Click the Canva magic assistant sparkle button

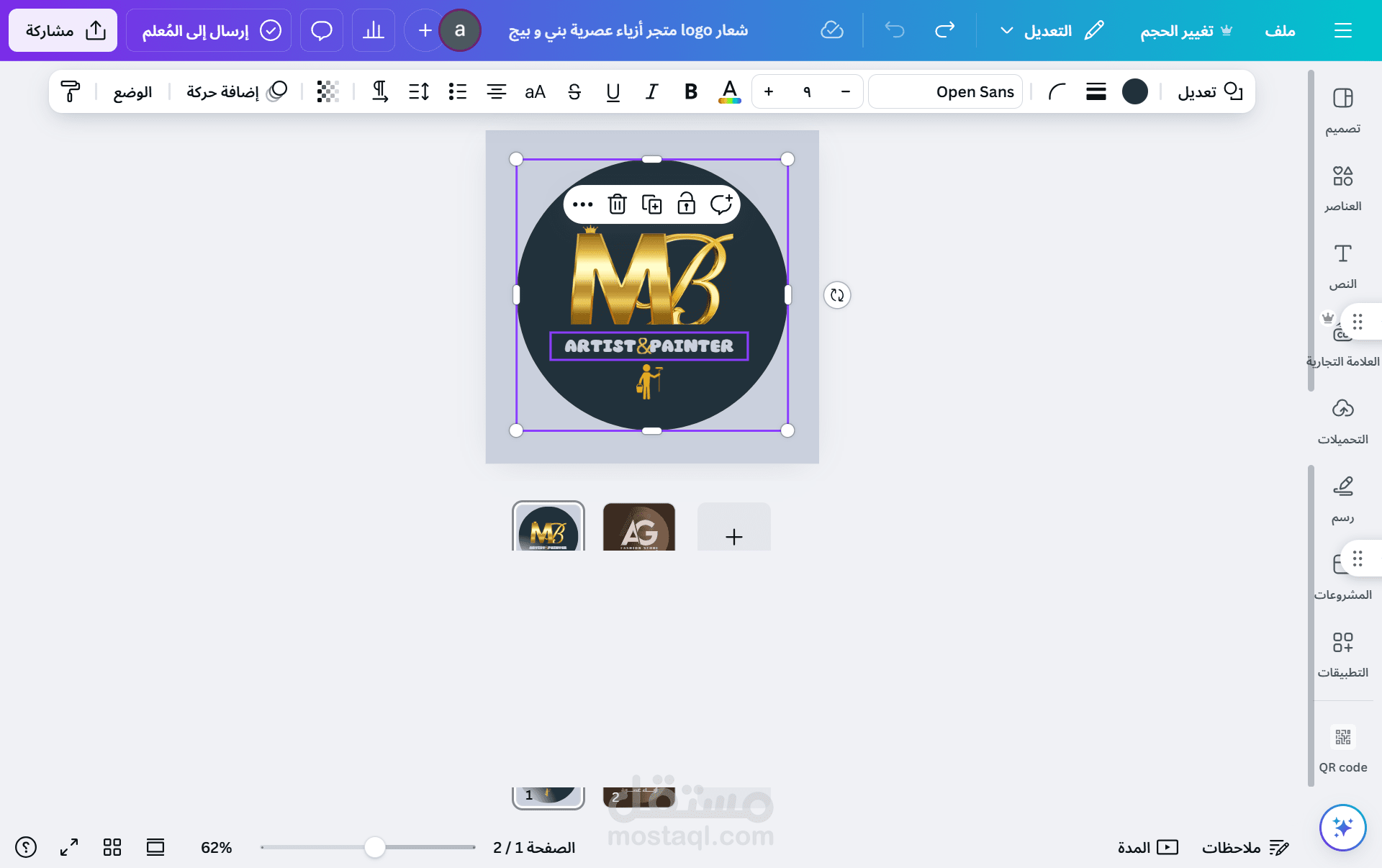click(x=1342, y=827)
